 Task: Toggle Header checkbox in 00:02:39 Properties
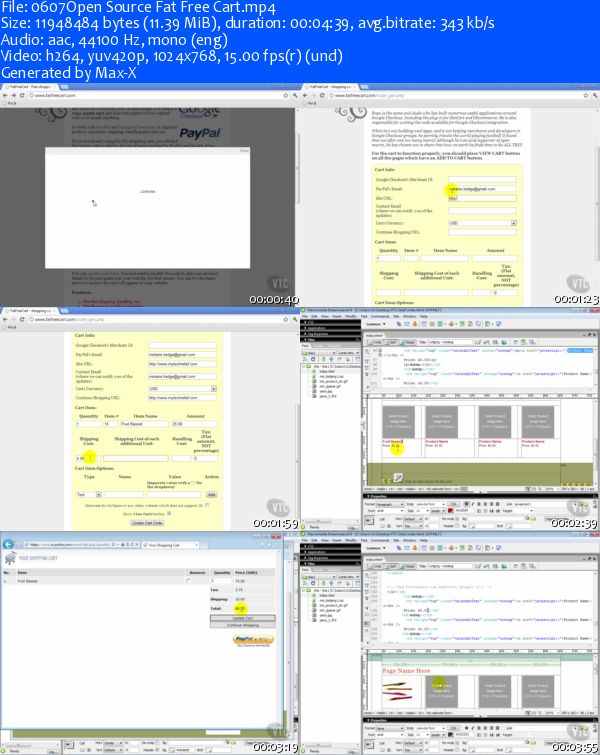(x=457, y=526)
